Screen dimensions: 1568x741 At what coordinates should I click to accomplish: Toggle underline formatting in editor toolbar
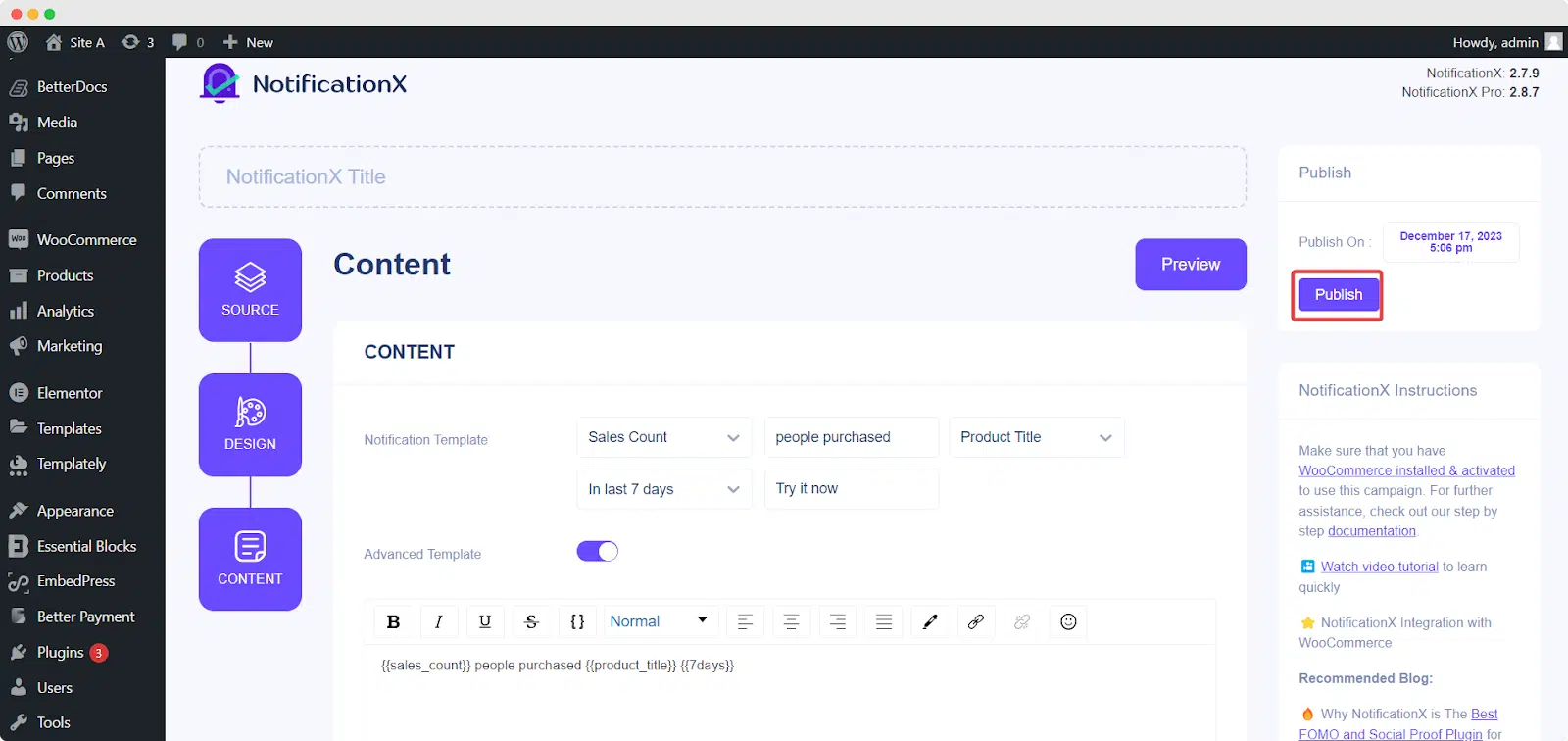coord(485,621)
